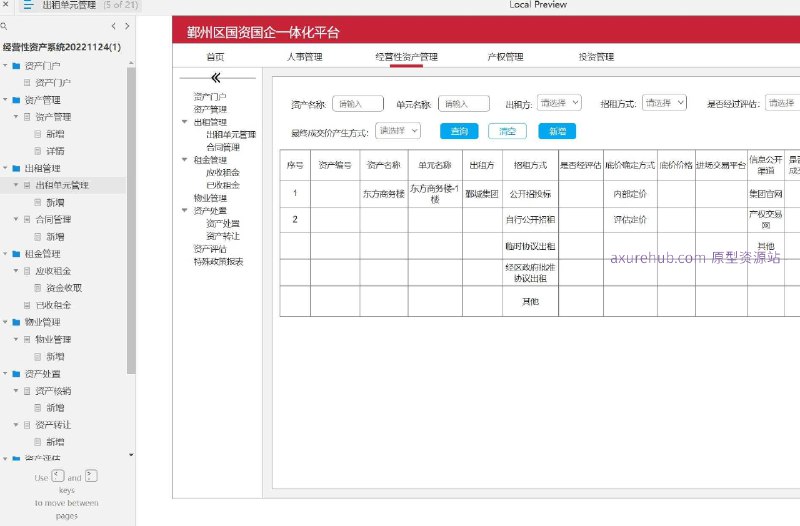This screenshot has height=526, width=800.
Task: Open 已收租金 in inner menu
Action: pyautogui.click(x=223, y=185)
